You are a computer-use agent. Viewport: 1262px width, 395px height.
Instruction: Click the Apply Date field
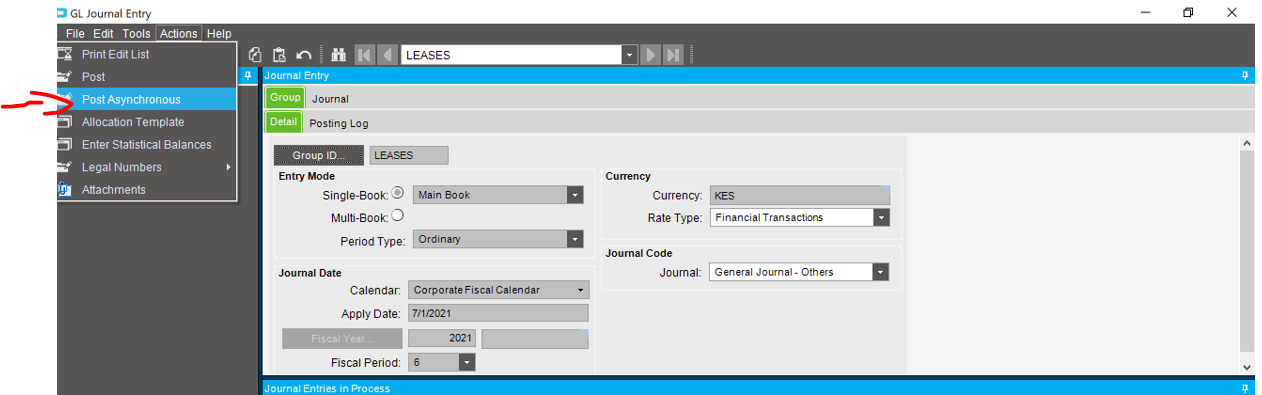point(497,314)
